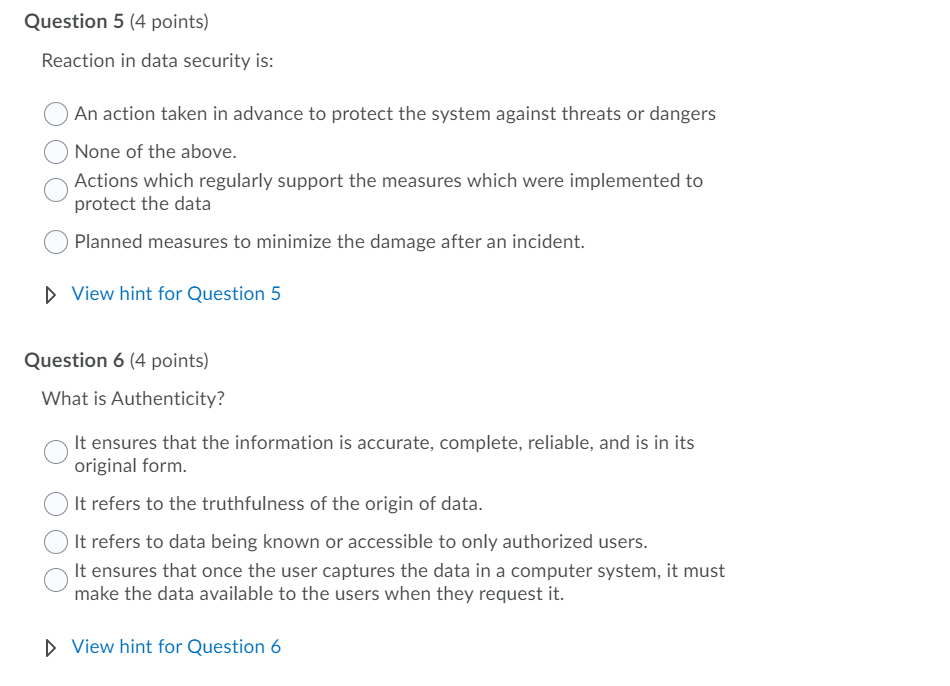Click the "Question 5" heading

tap(67, 21)
